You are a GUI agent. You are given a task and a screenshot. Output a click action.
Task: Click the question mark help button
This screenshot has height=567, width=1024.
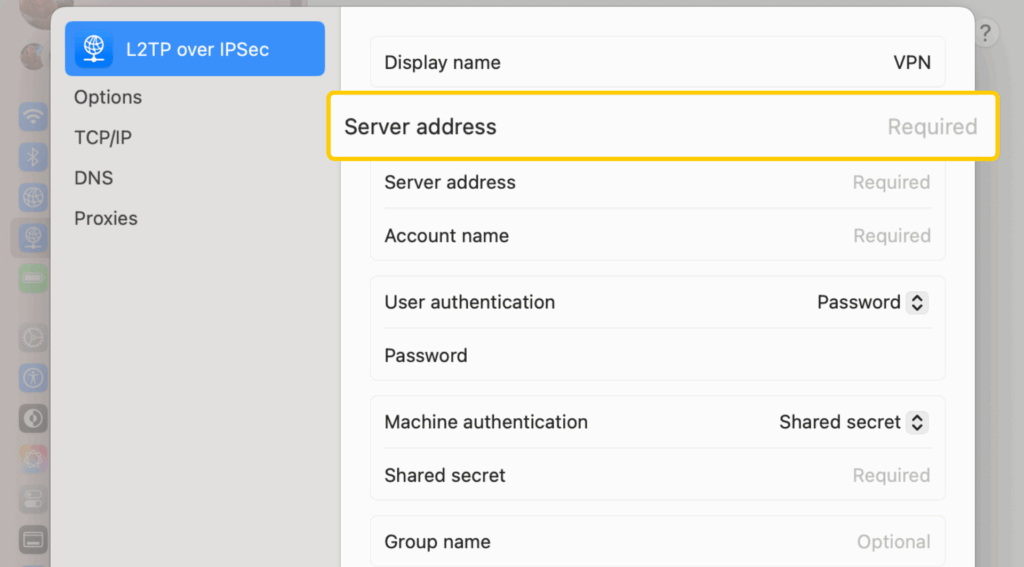click(985, 34)
